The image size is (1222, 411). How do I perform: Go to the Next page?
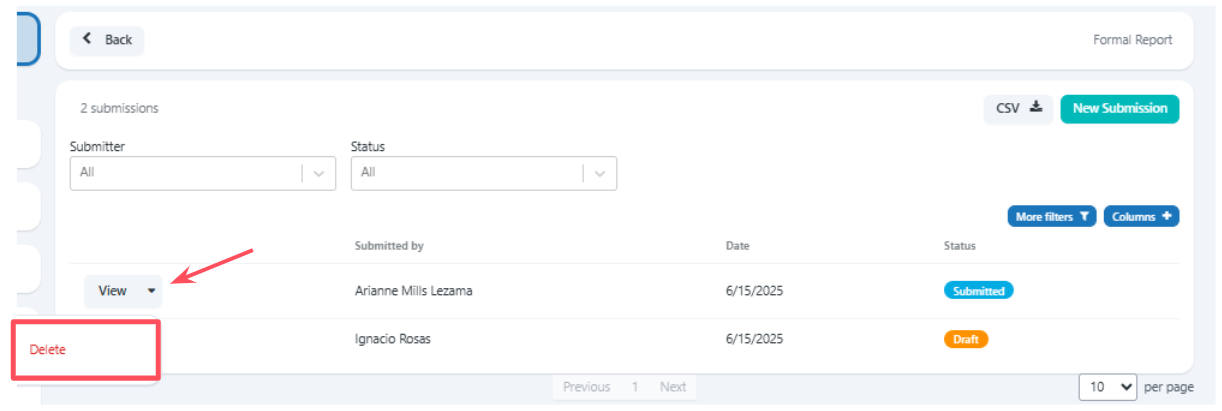[673, 387]
